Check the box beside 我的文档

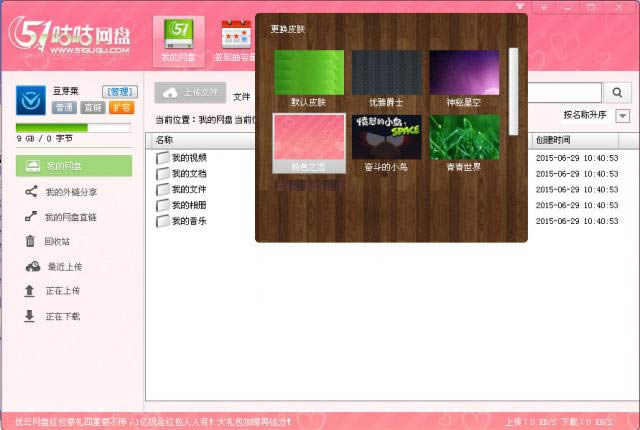tap(162, 174)
